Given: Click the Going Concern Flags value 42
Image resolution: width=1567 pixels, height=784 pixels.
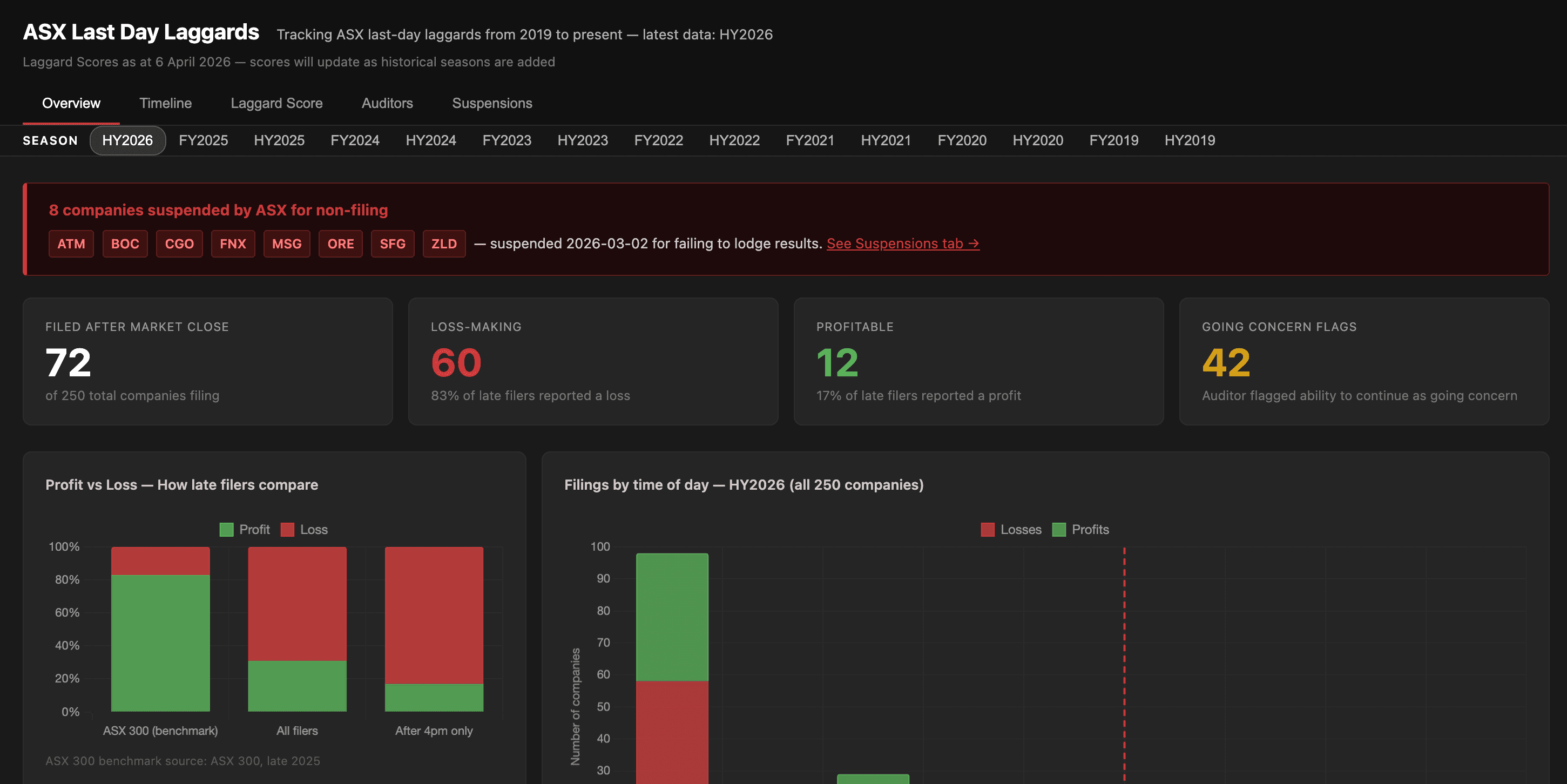Looking at the screenshot, I should (1226, 362).
